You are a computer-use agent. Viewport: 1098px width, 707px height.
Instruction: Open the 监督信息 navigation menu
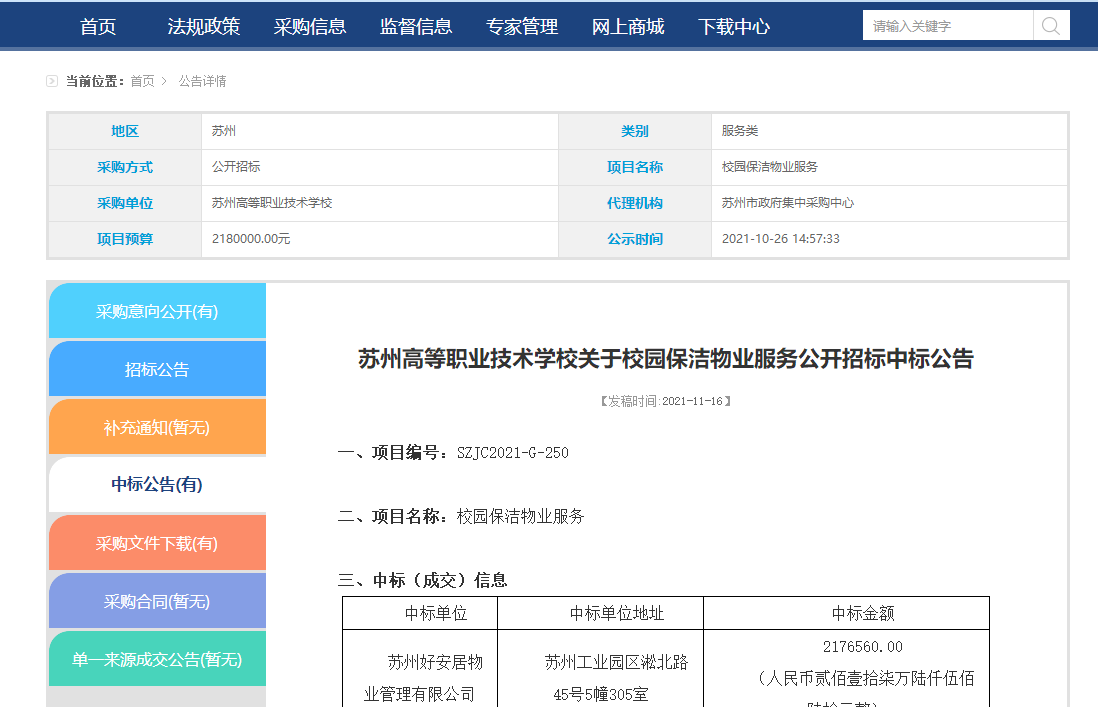click(x=416, y=27)
